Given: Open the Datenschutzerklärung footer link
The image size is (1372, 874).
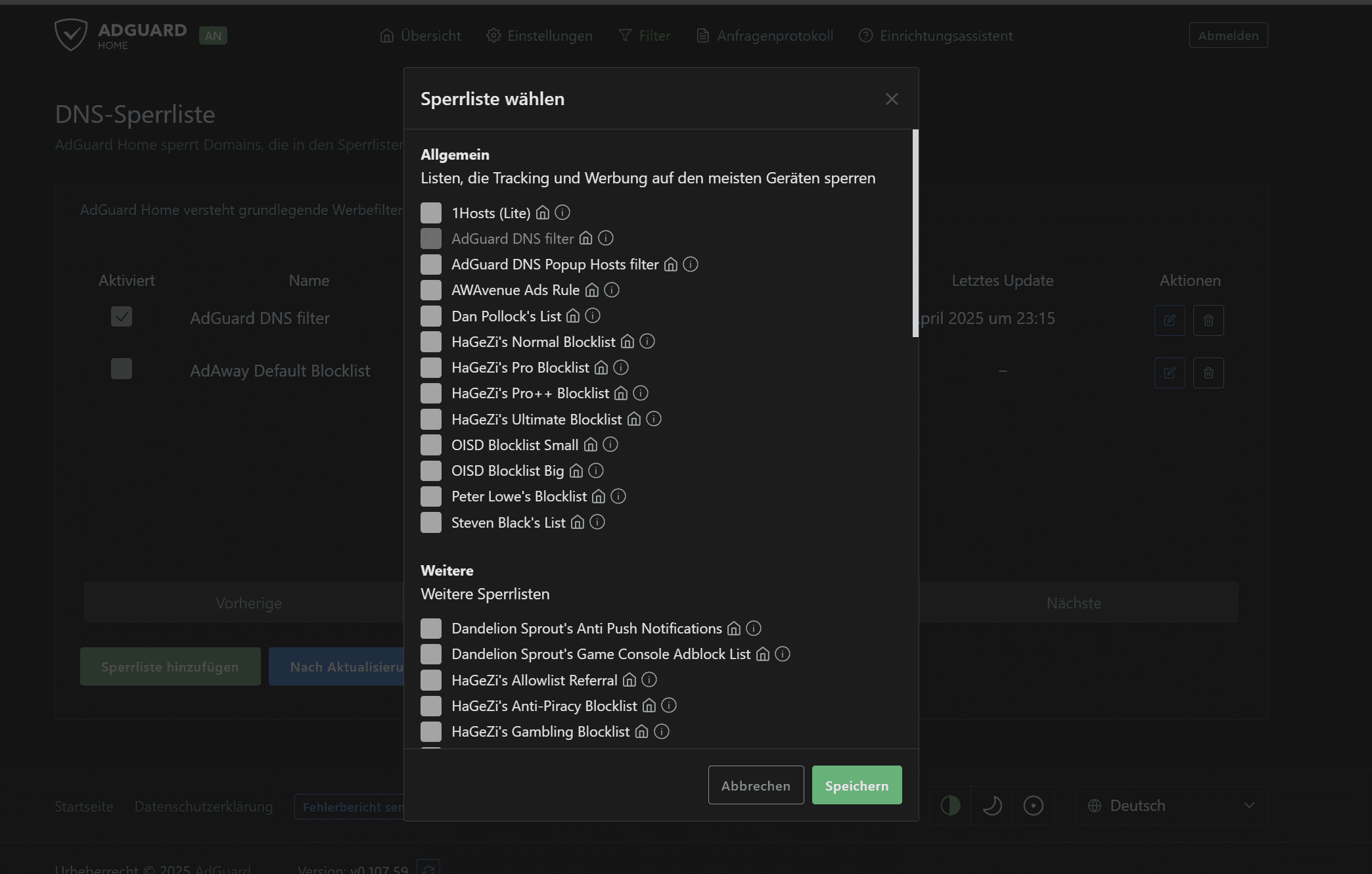Looking at the screenshot, I should coord(204,806).
